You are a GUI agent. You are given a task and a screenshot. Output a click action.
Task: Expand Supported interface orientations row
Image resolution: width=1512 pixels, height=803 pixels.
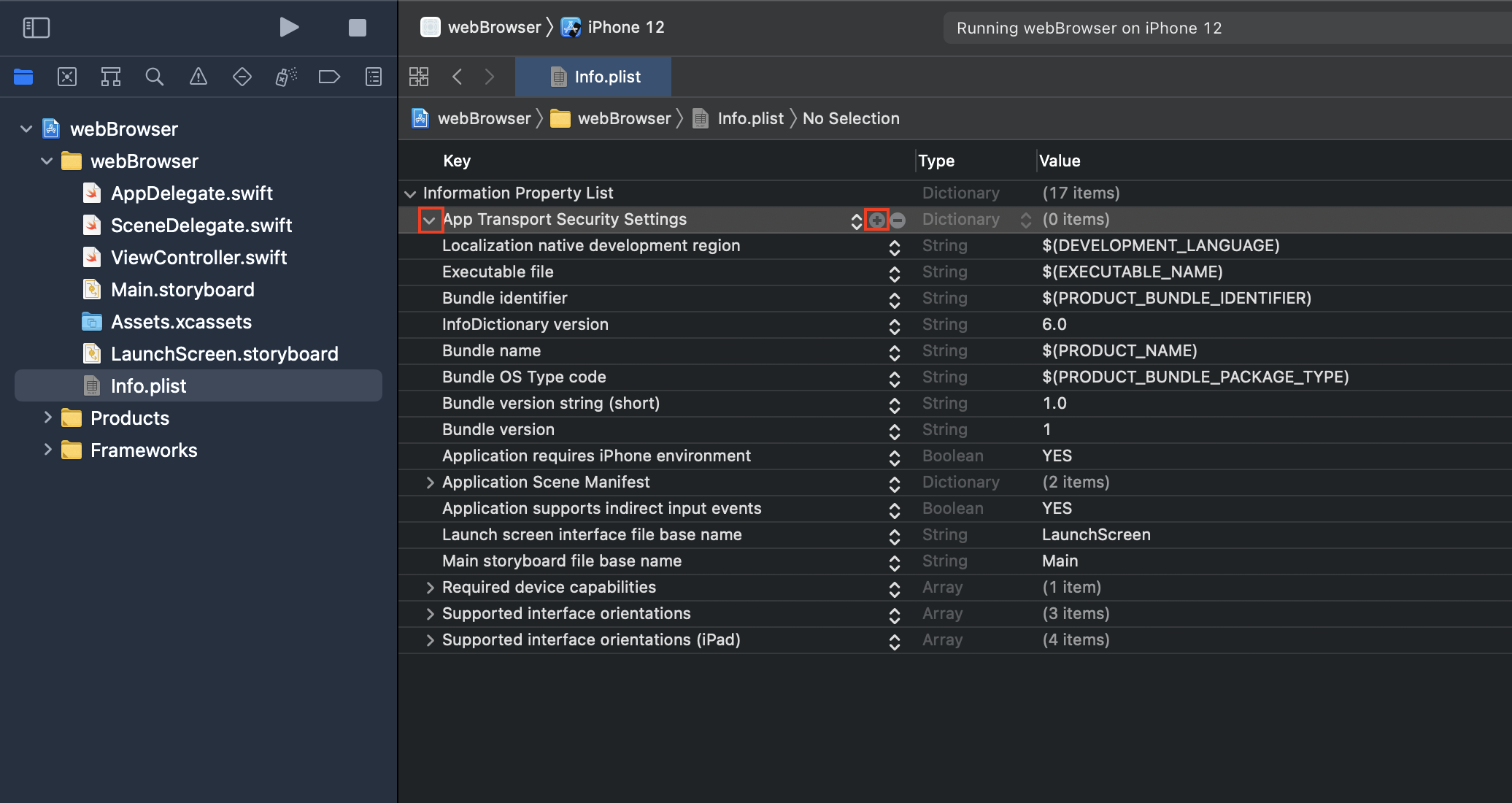click(x=430, y=614)
